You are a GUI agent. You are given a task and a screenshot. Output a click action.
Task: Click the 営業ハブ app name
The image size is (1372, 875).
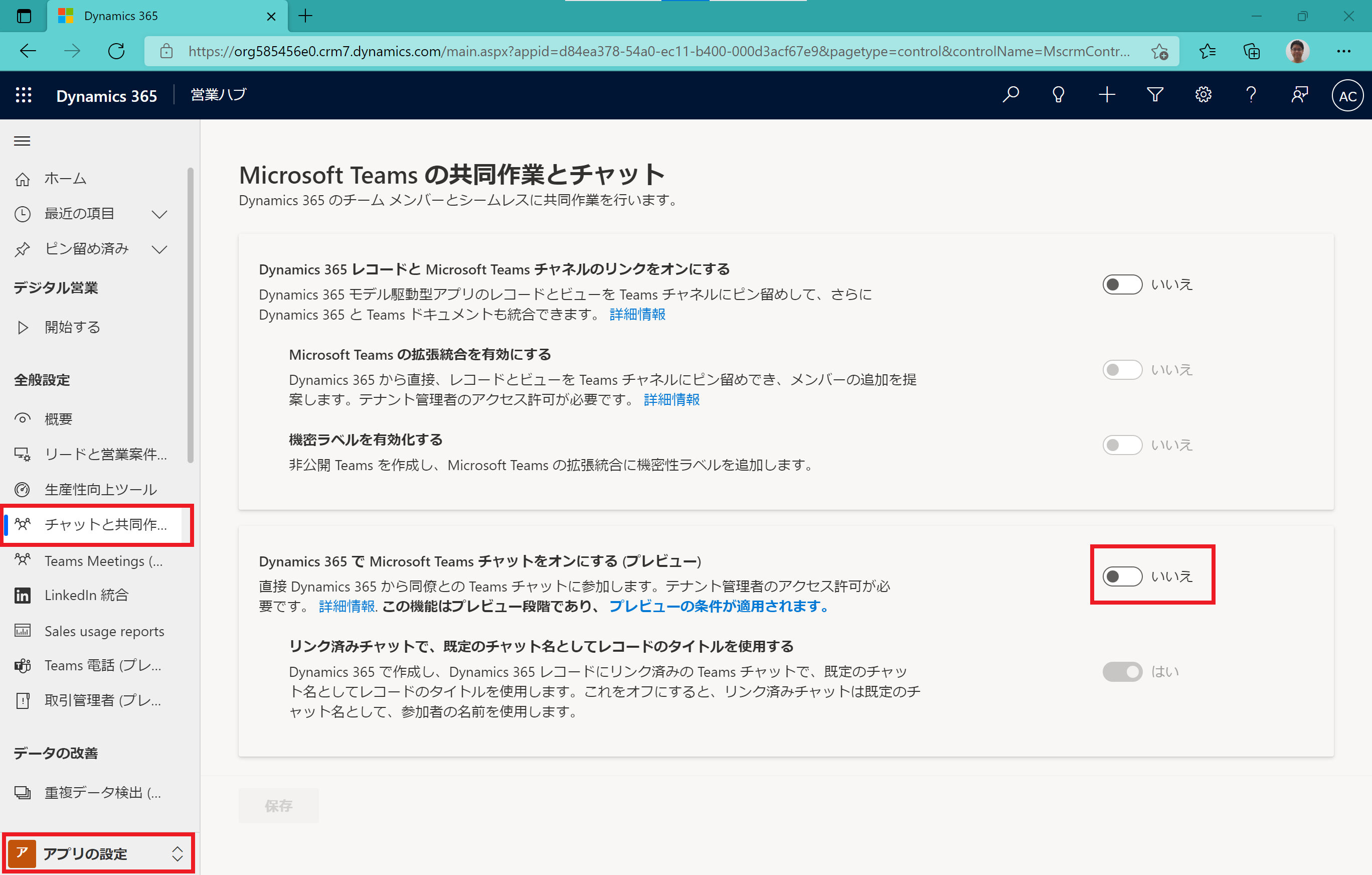218,95
